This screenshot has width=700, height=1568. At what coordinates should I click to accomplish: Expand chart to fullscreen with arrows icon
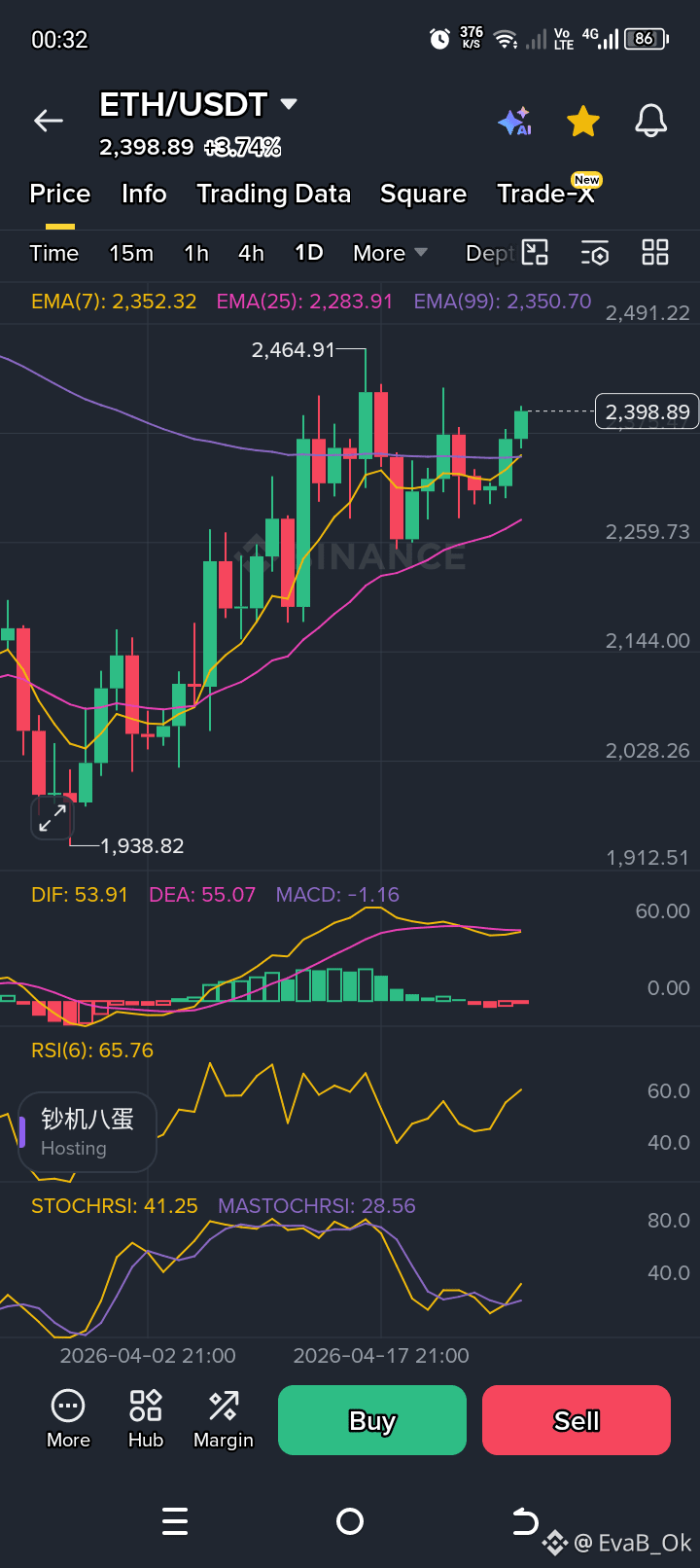tap(52, 818)
